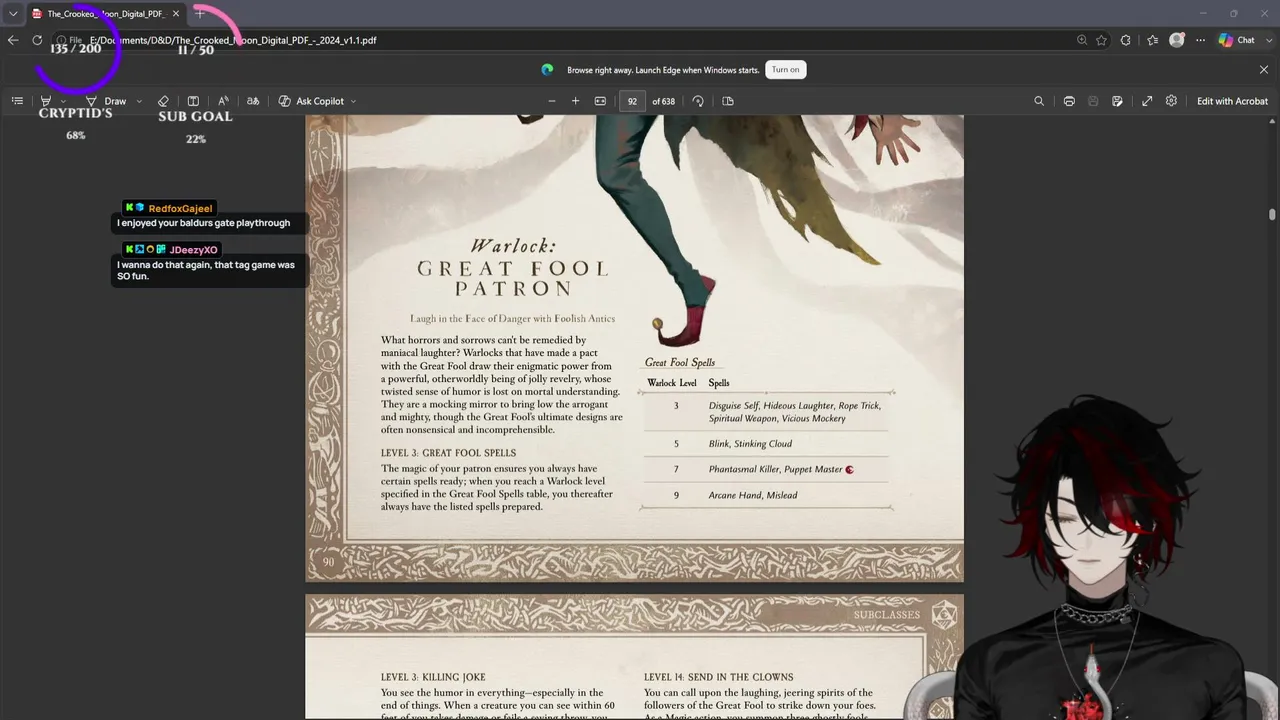Search within the PDF document
Viewport: 1280px width, 720px height.
(x=1039, y=101)
